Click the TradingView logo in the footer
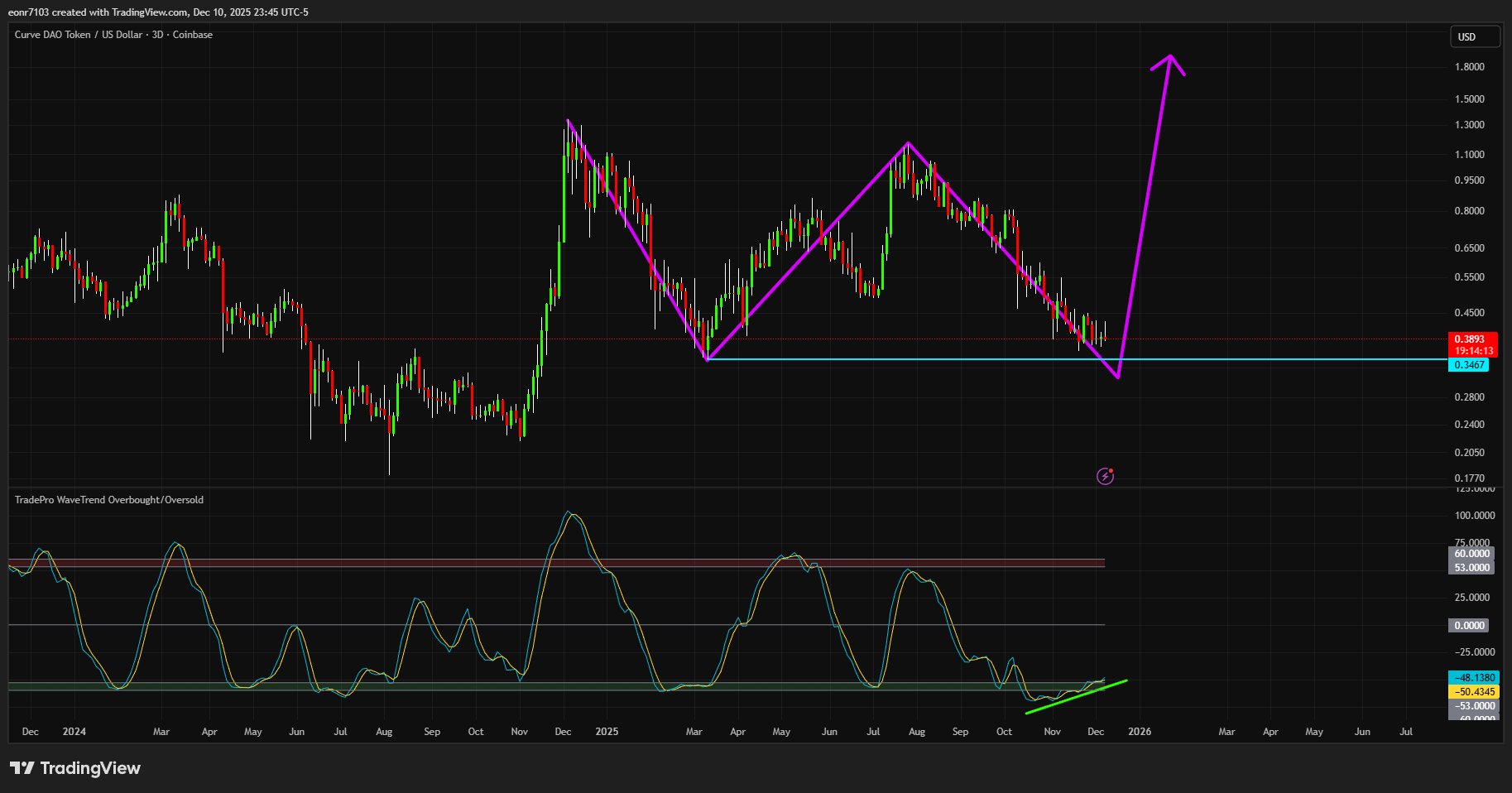The image size is (1512, 793). (x=75, y=768)
